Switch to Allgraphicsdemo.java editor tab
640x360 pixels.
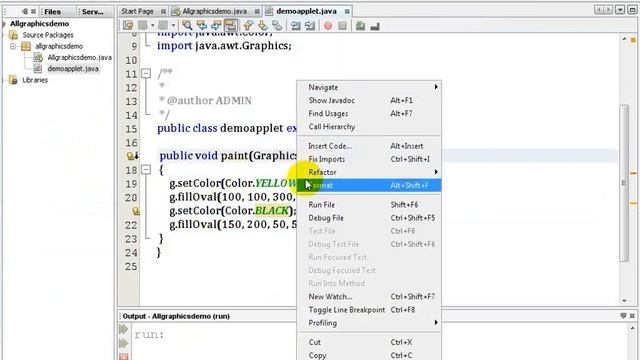[x=215, y=11]
